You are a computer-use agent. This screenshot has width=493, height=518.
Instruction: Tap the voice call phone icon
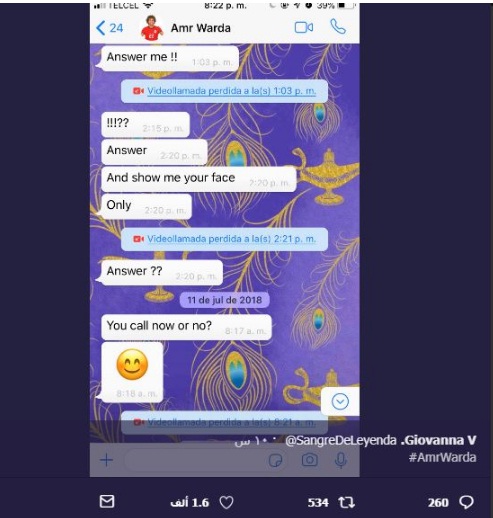click(x=338, y=27)
